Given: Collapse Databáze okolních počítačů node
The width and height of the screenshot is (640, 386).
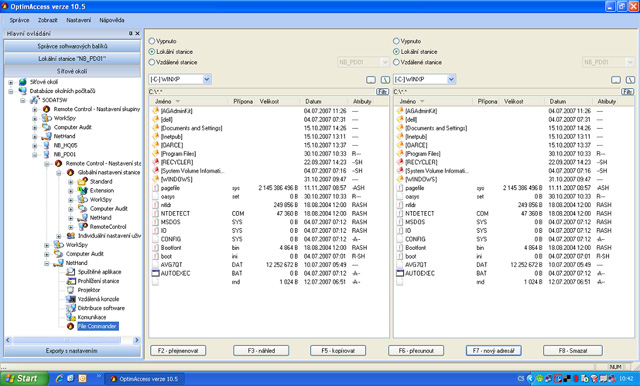Looking at the screenshot, I should [11, 91].
